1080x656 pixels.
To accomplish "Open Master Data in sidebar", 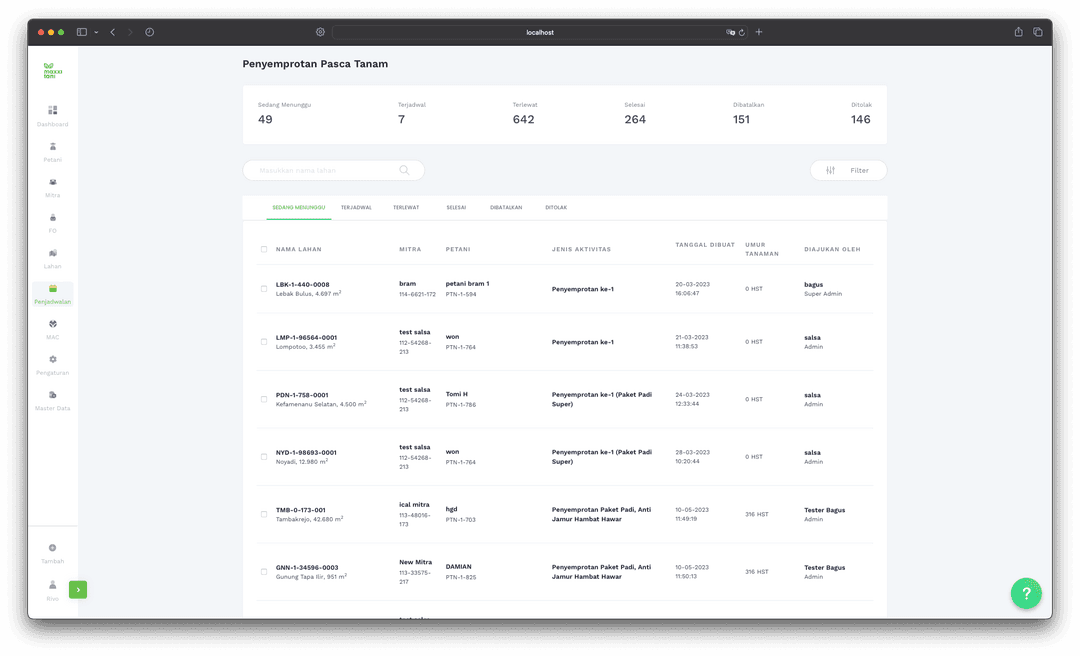I will pyautogui.click(x=53, y=396).
